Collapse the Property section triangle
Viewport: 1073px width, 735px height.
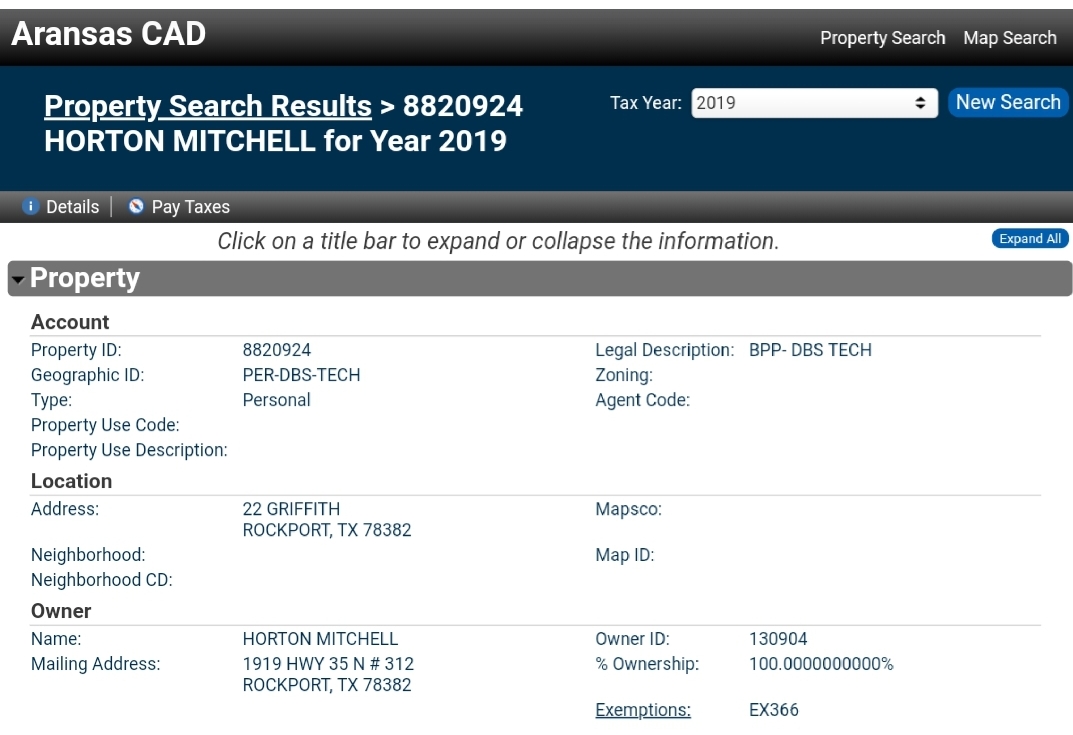[x=18, y=279]
